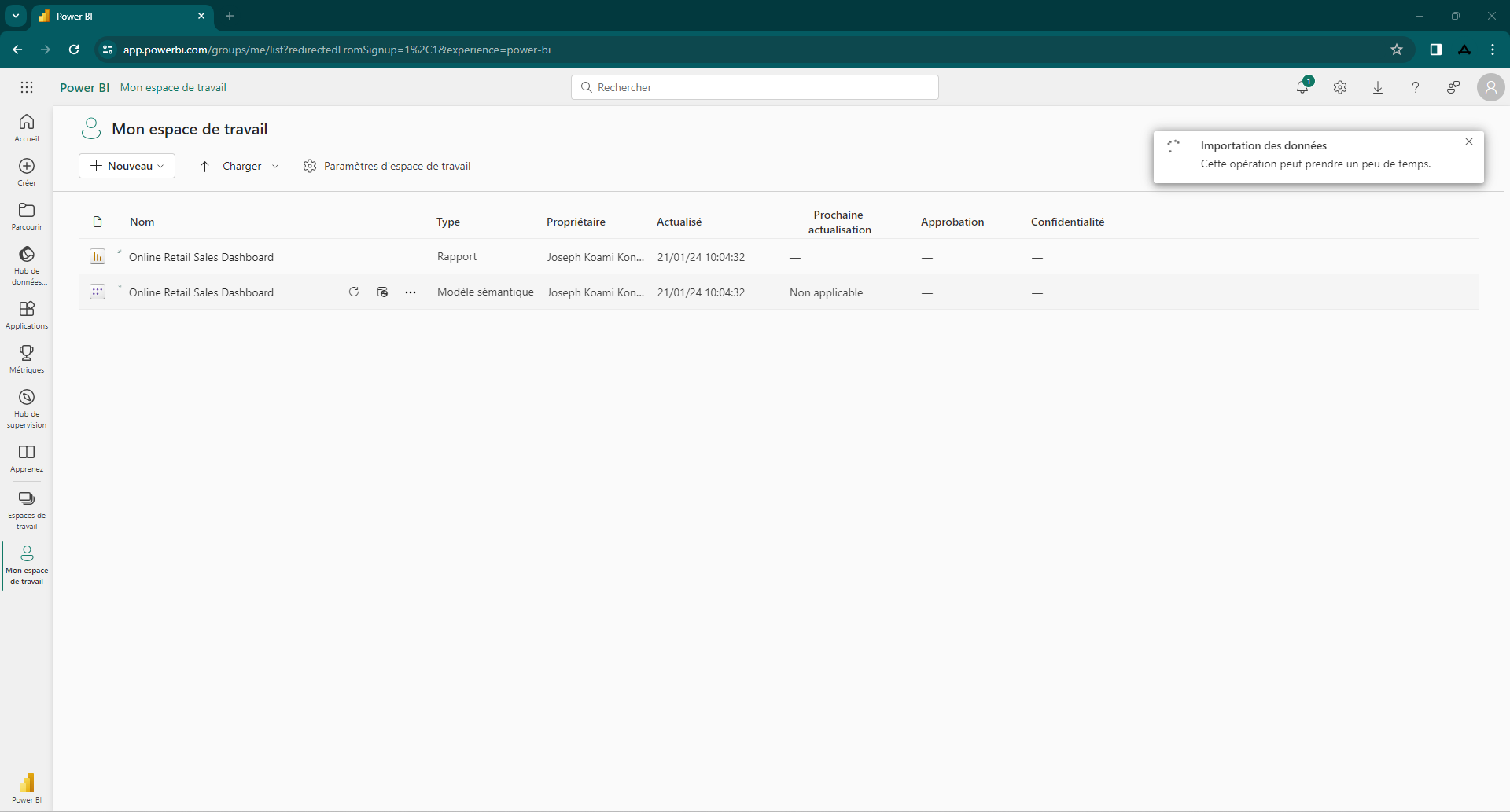This screenshot has width=1510, height=812.
Task: Open Applications in the sidebar
Action: [x=27, y=315]
